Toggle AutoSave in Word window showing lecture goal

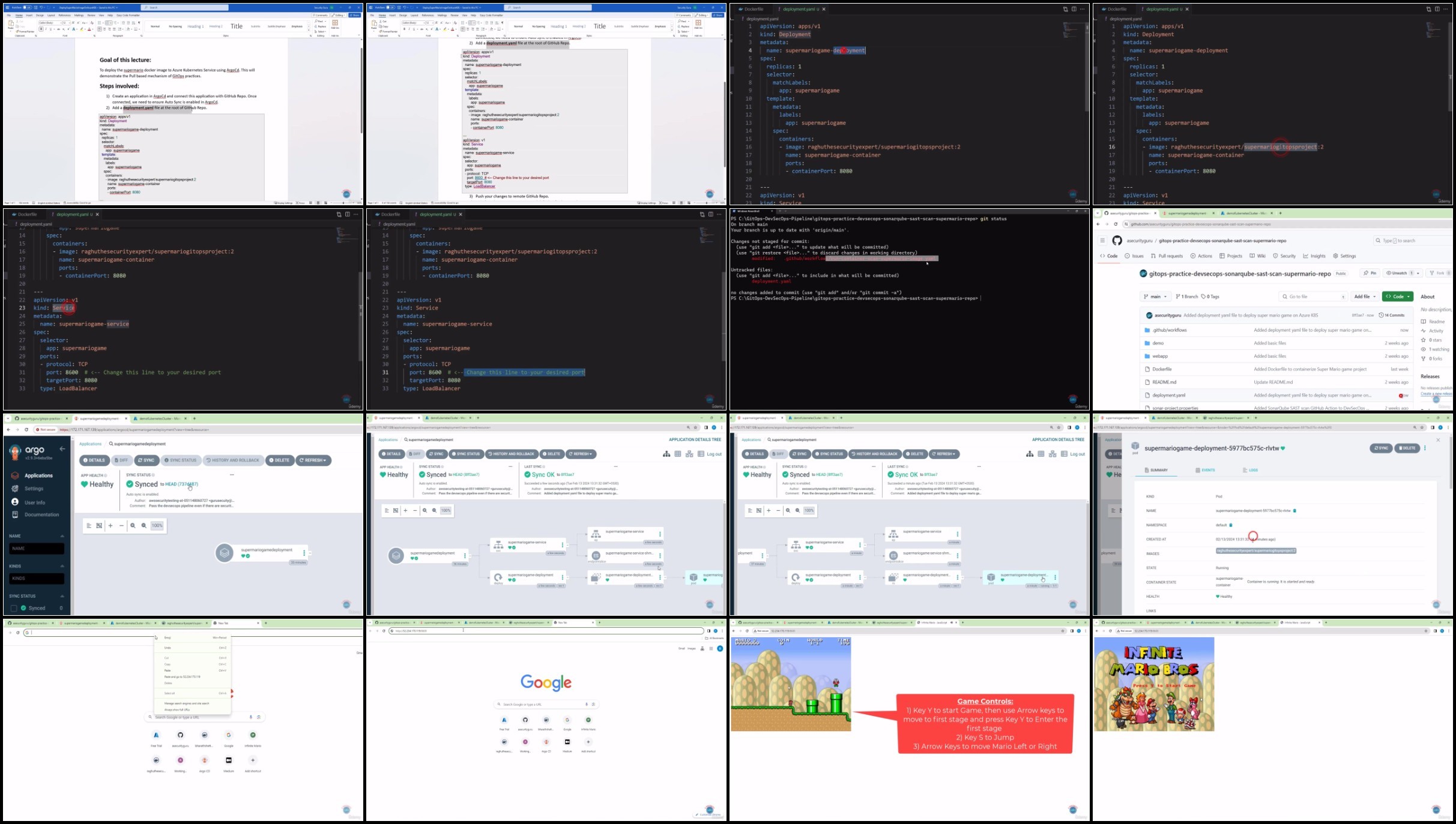pos(27,8)
